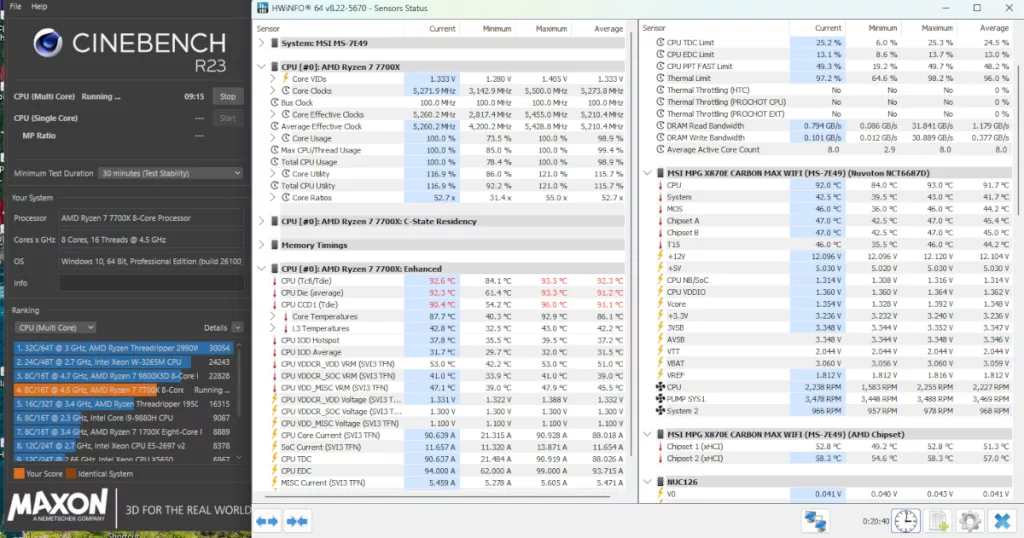Click the clock icon next to Bus Clock
The height and width of the screenshot is (538, 1024).
click(275, 103)
